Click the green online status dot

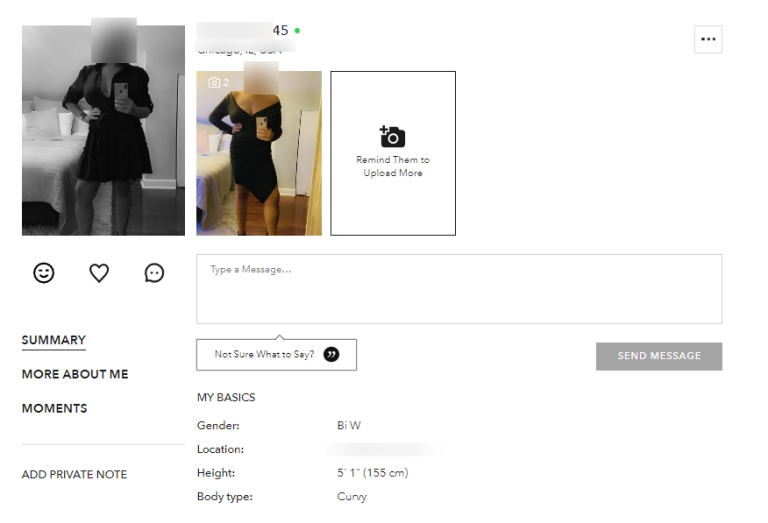pyautogui.click(x=297, y=30)
